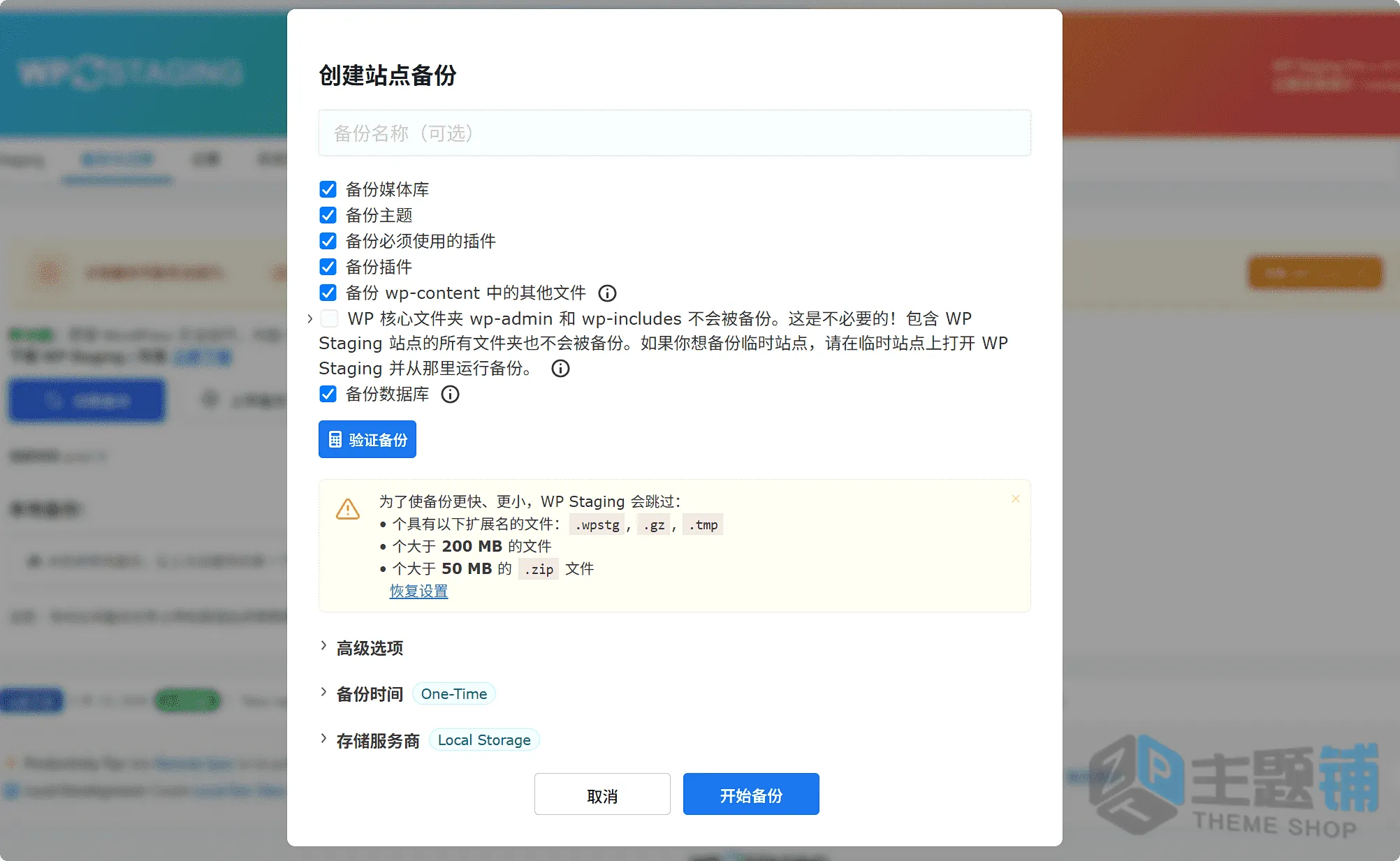Screen dimensions: 1400x861
Task: Tick the WP core folders checkbox
Action: point(329,318)
